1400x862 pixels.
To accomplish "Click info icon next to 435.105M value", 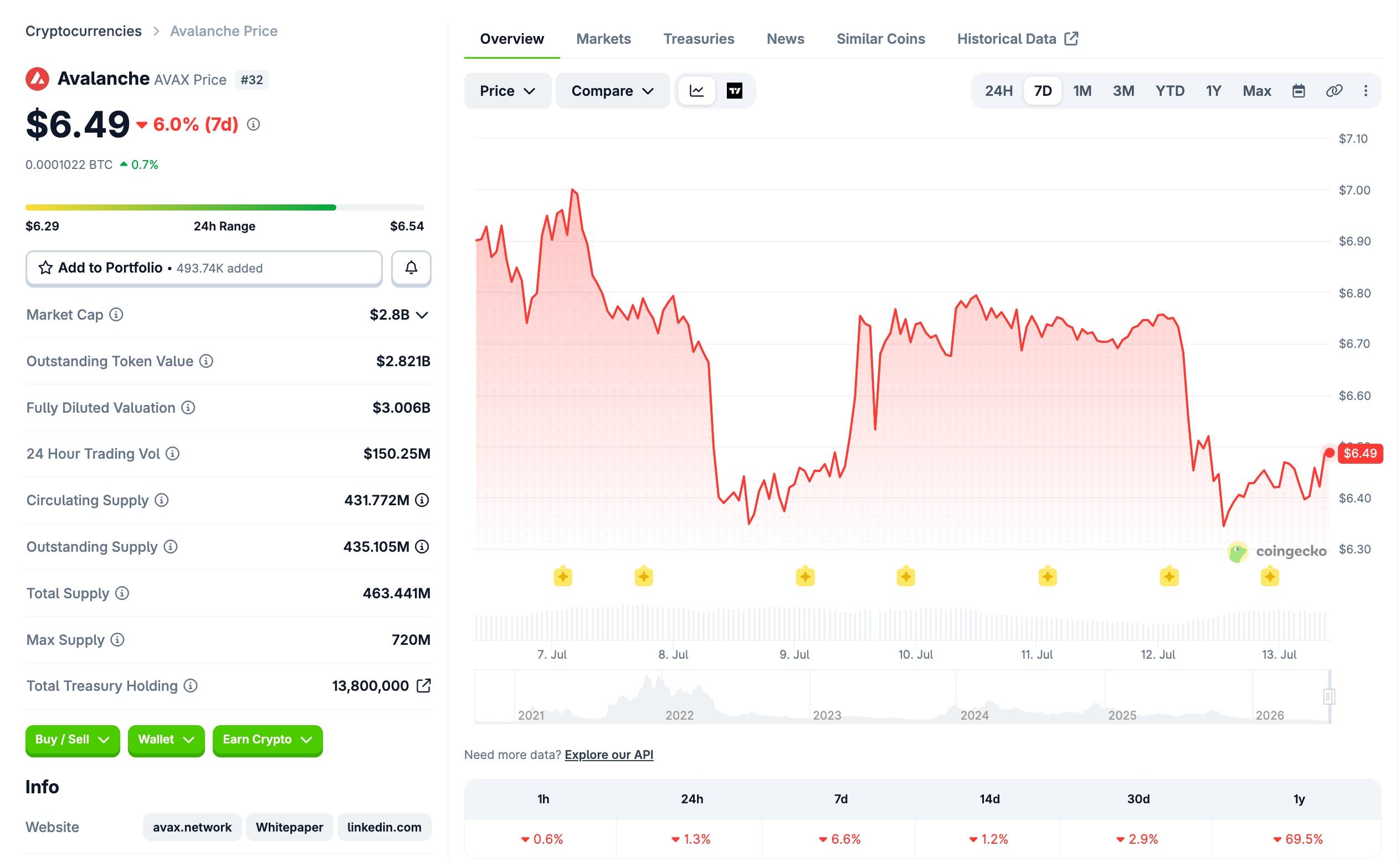I will coord(422,547).
